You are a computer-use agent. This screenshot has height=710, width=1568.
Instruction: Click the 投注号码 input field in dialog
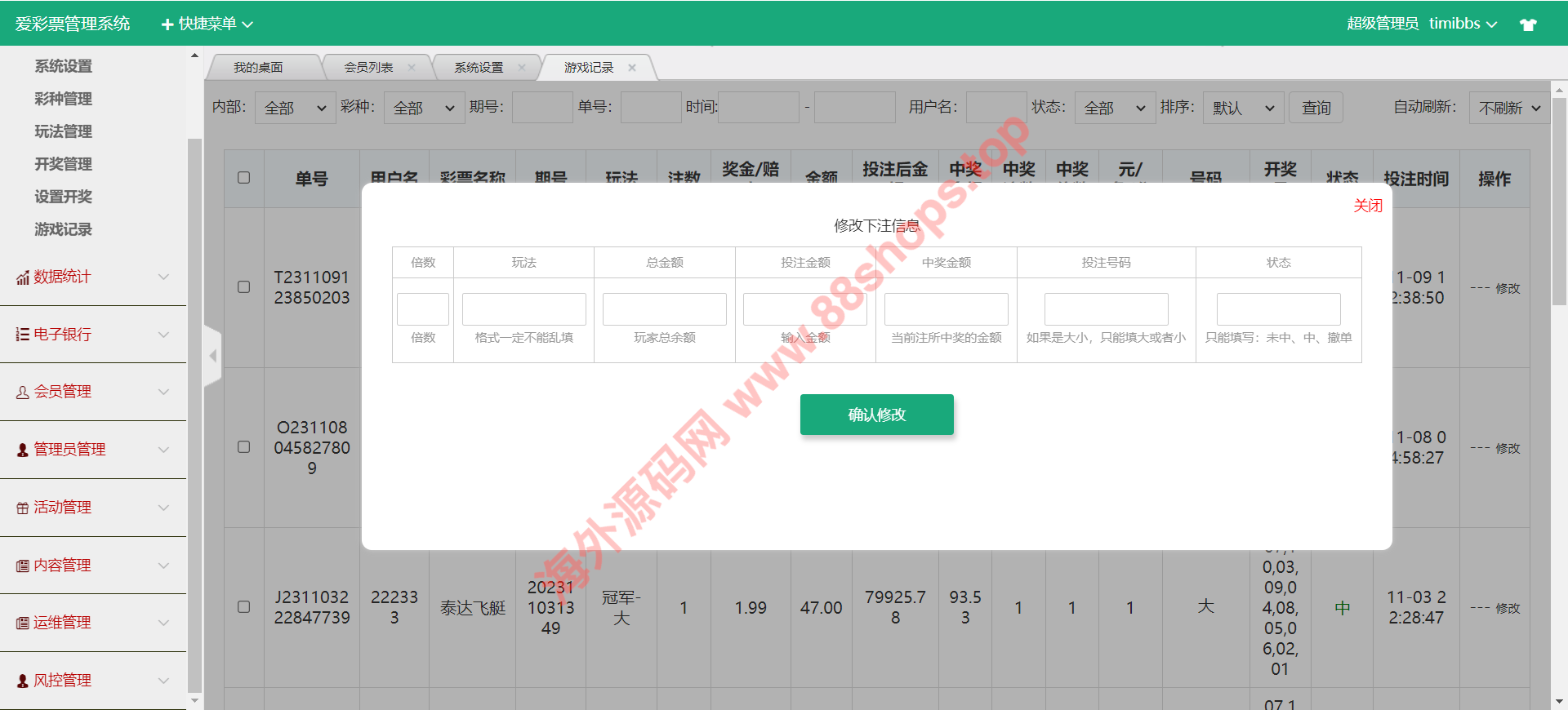coord(1106,309)
